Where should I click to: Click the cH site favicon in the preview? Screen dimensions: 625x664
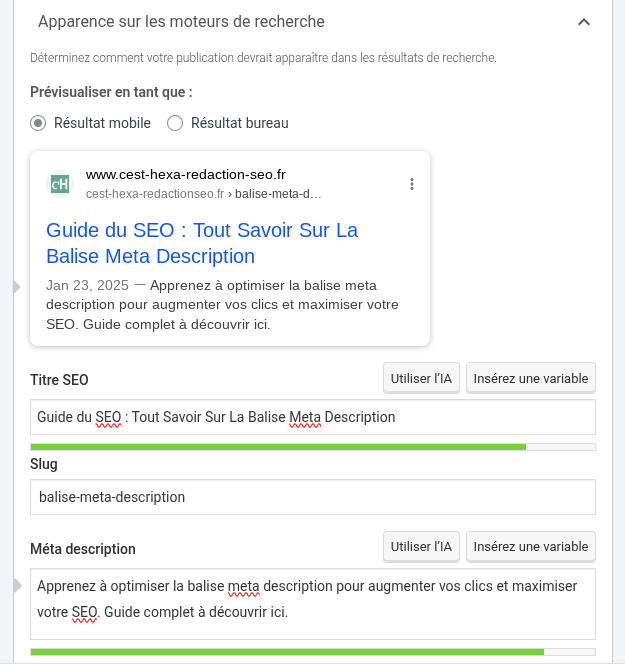60,184
